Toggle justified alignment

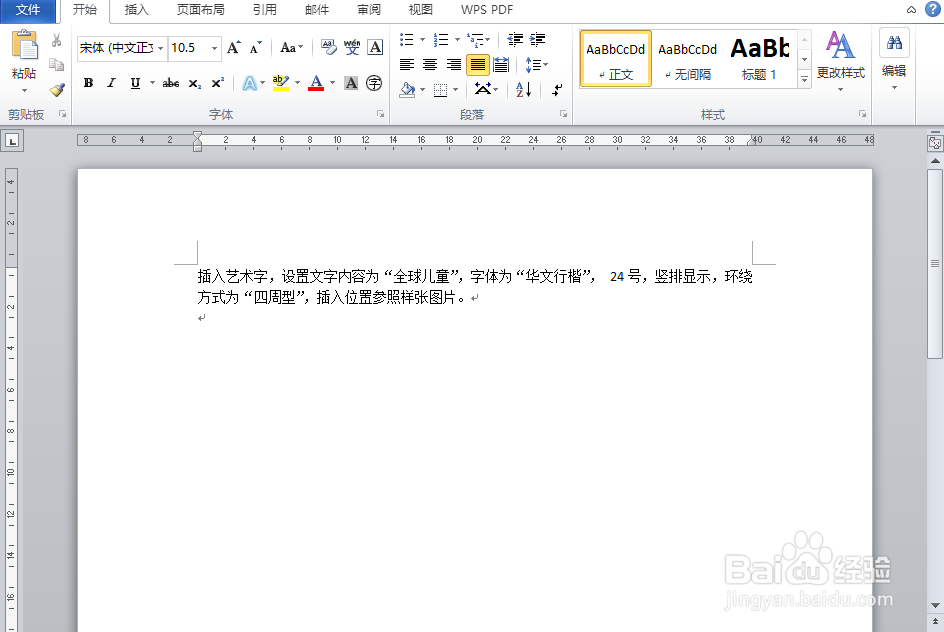pos(475,65)
